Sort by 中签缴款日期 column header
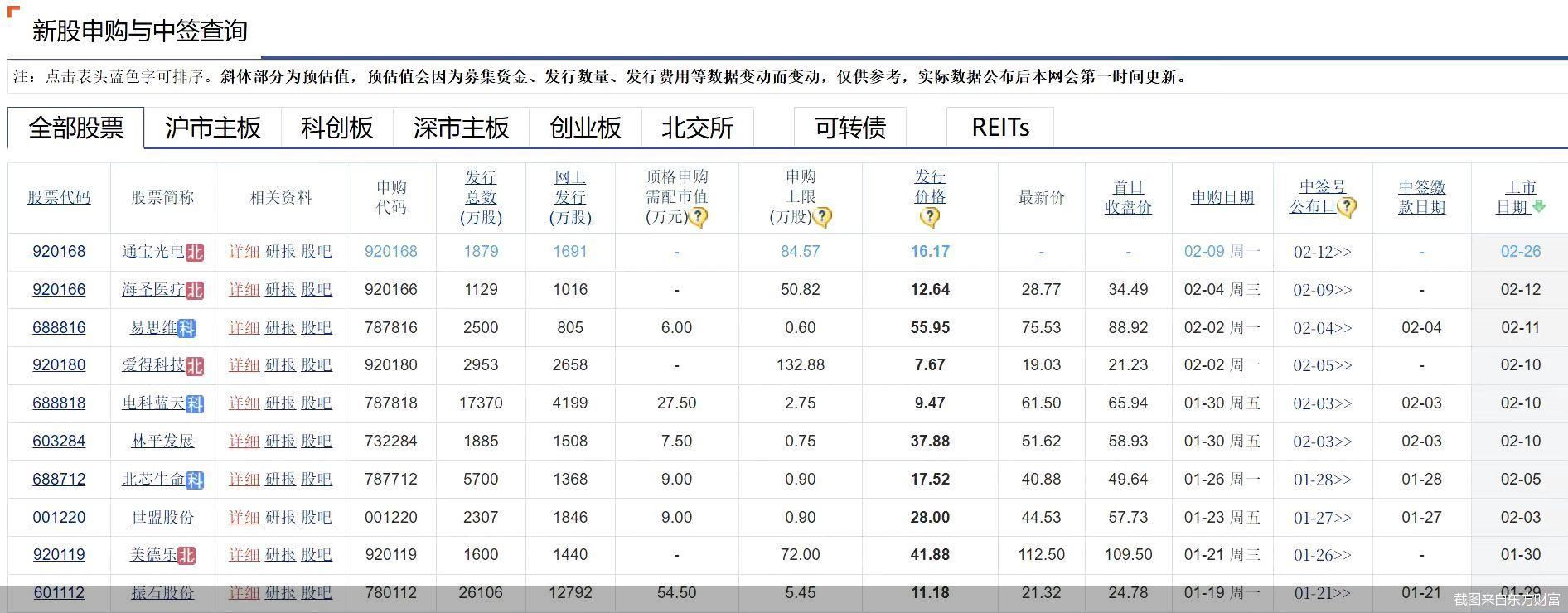The width and height of the screenshot is (1568, 613). tap(1421, 197)
